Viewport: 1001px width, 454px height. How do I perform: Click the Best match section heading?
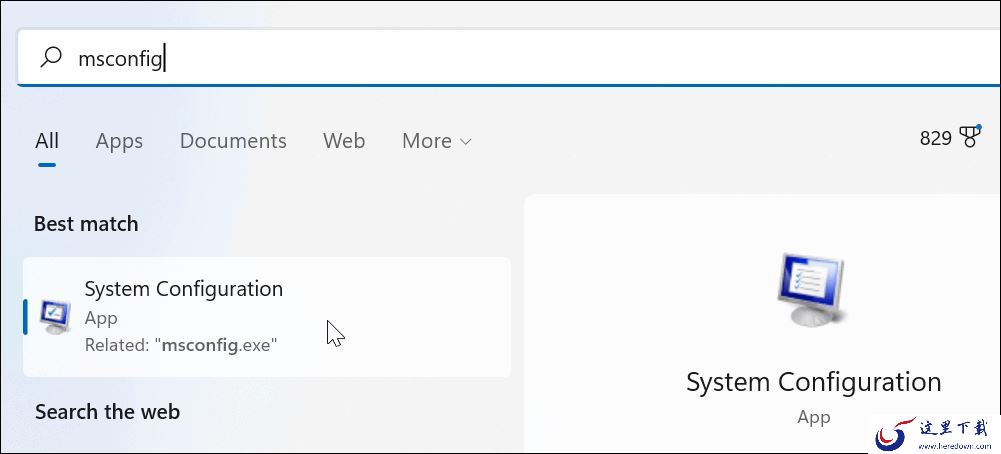86,224
